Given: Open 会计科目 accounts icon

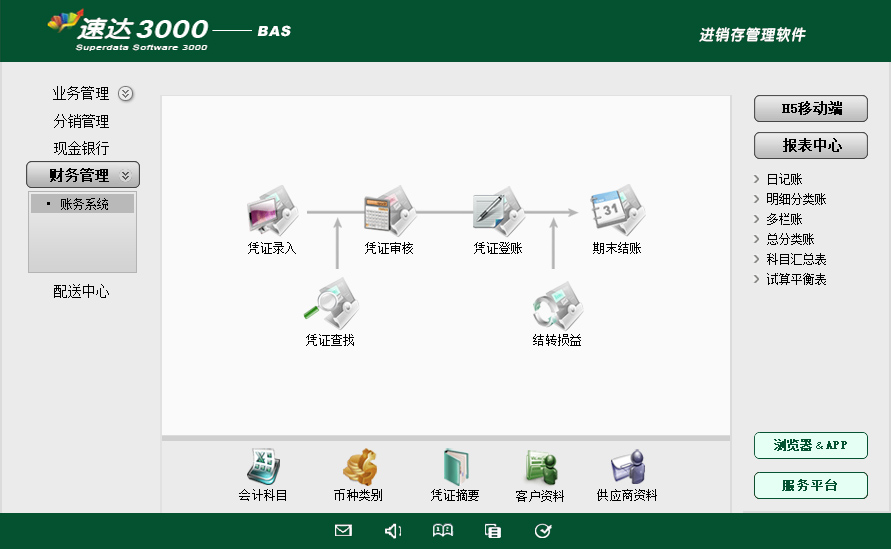Looking at the screenshot, I should coord(263,467).
